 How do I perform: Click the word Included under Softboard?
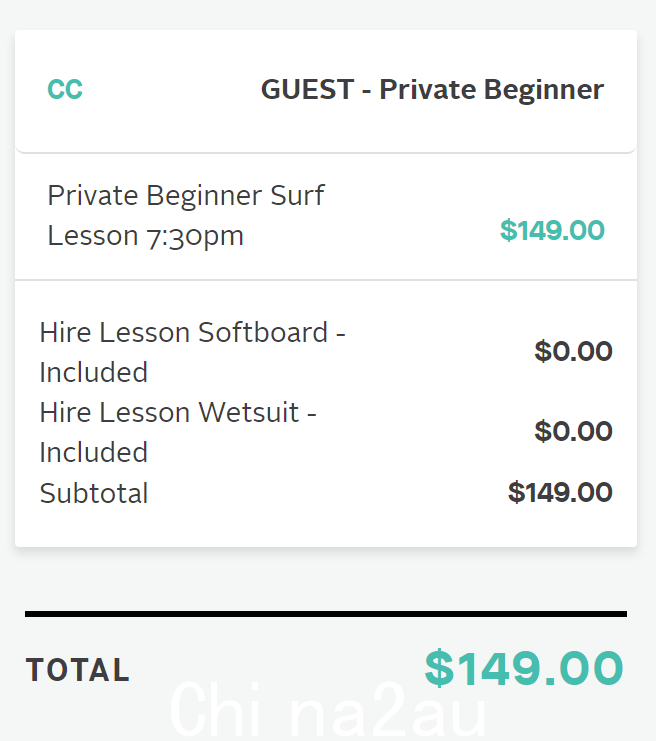[94, 372]
